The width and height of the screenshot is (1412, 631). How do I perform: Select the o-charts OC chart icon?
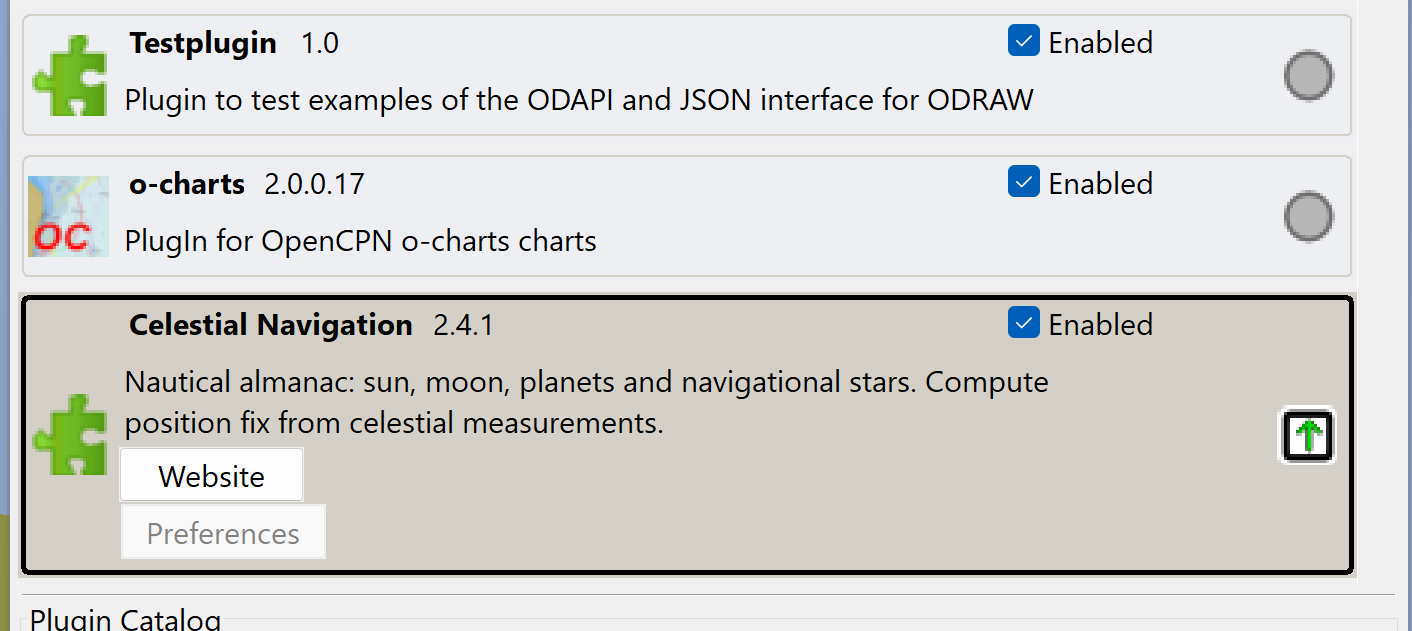[x=68, y=216]
